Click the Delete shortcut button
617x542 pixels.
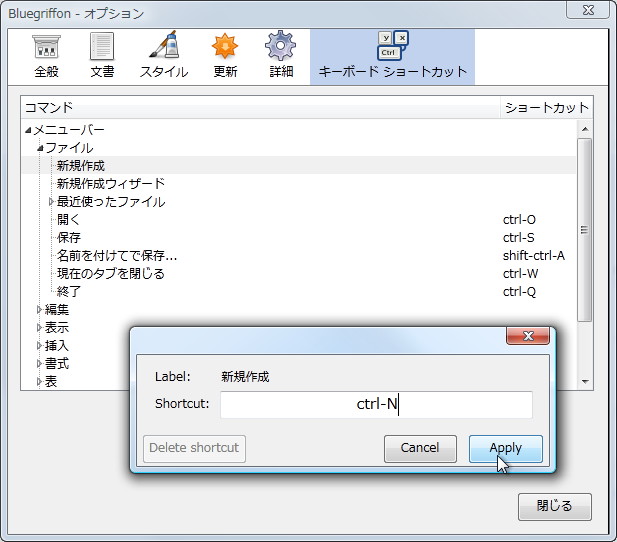tap(194, 448)
